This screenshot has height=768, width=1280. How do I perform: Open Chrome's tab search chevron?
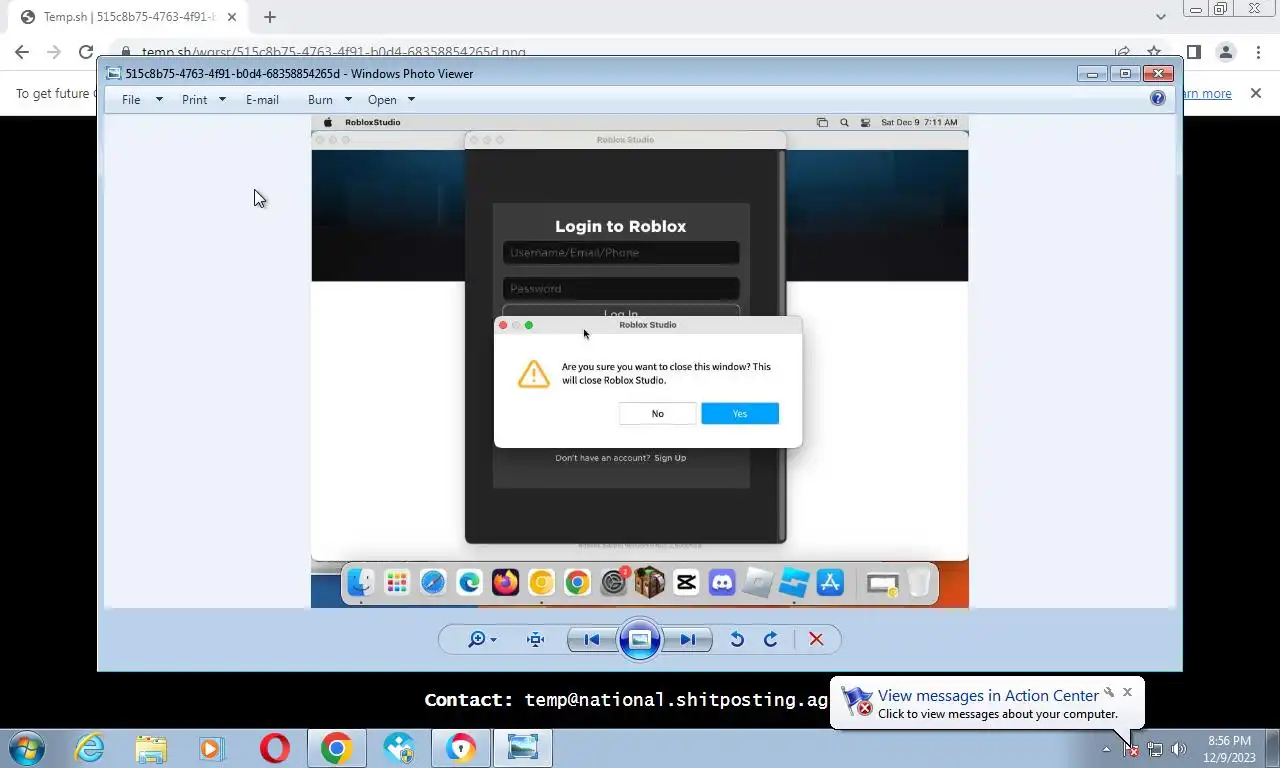point(1160,17)
